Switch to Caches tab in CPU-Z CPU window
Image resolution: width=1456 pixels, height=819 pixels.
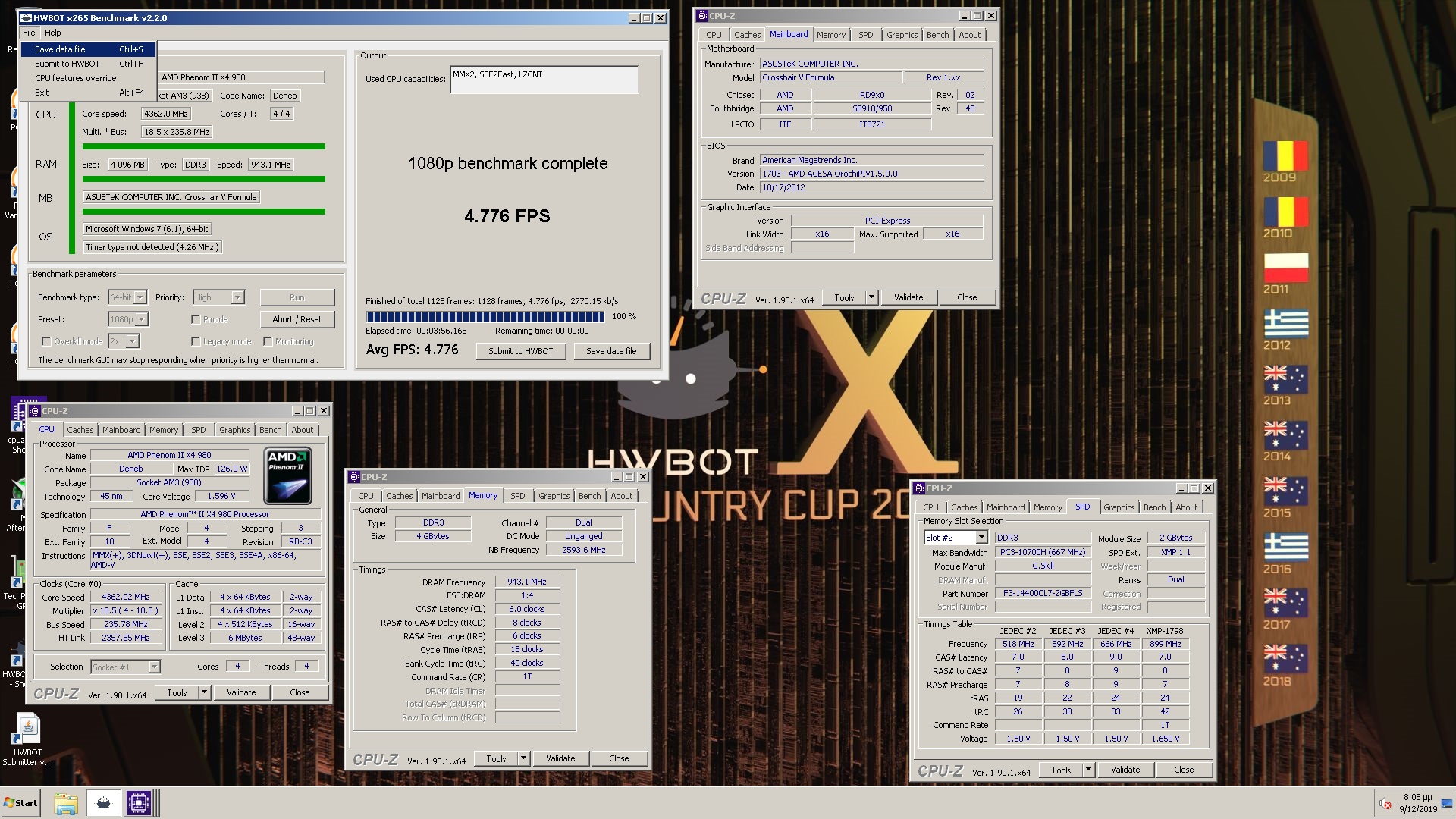(x=80, y=430)
